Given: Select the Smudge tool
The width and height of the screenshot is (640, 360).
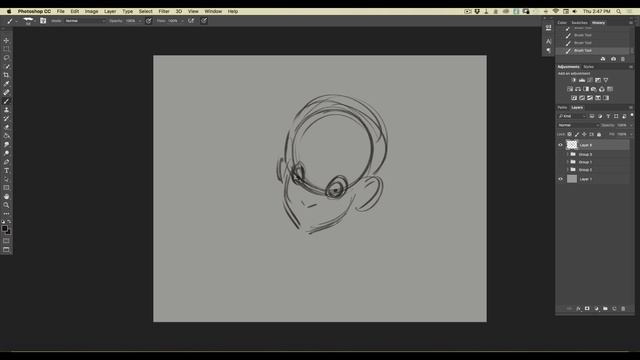Looking at the screenshot, I should click(x=6, y=144).
